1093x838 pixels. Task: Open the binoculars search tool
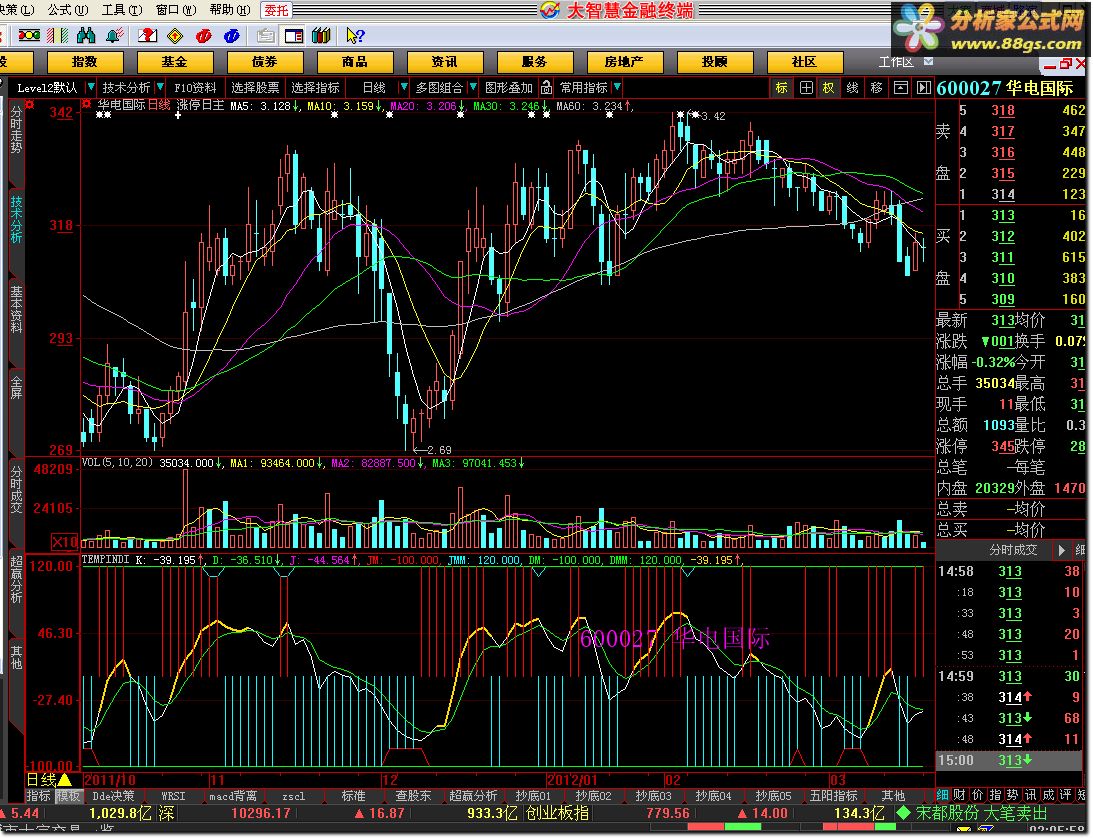(86, 35)
